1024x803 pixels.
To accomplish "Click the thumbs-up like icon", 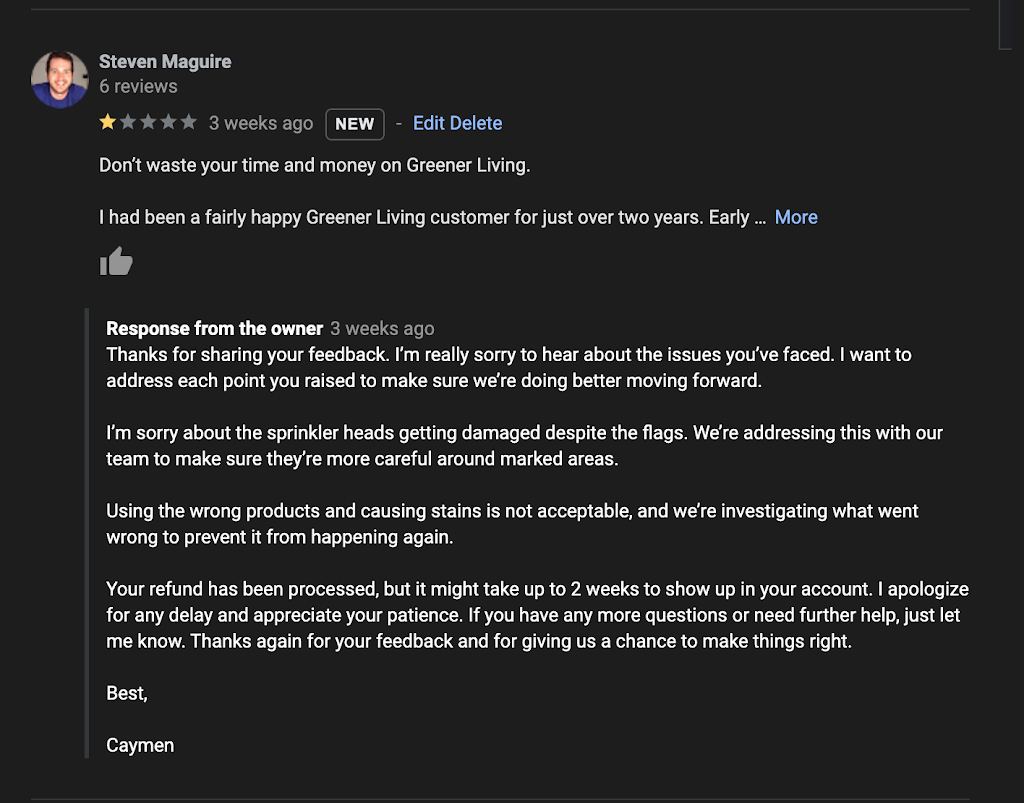I will 116,262.
